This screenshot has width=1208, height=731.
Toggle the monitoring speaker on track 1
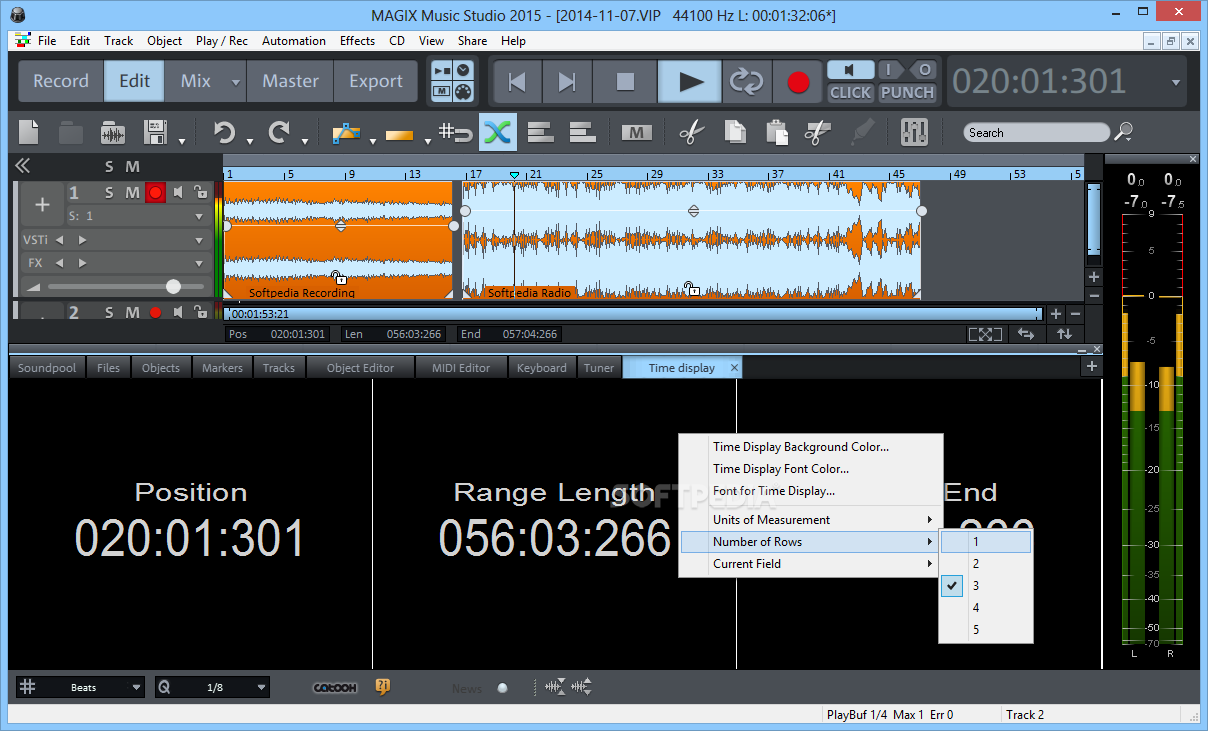(x=178, y=192)
